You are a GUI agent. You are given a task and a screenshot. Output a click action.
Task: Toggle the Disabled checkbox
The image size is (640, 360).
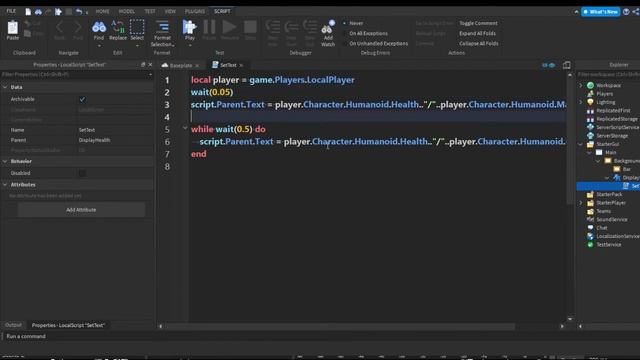click(x=82, y=173)
